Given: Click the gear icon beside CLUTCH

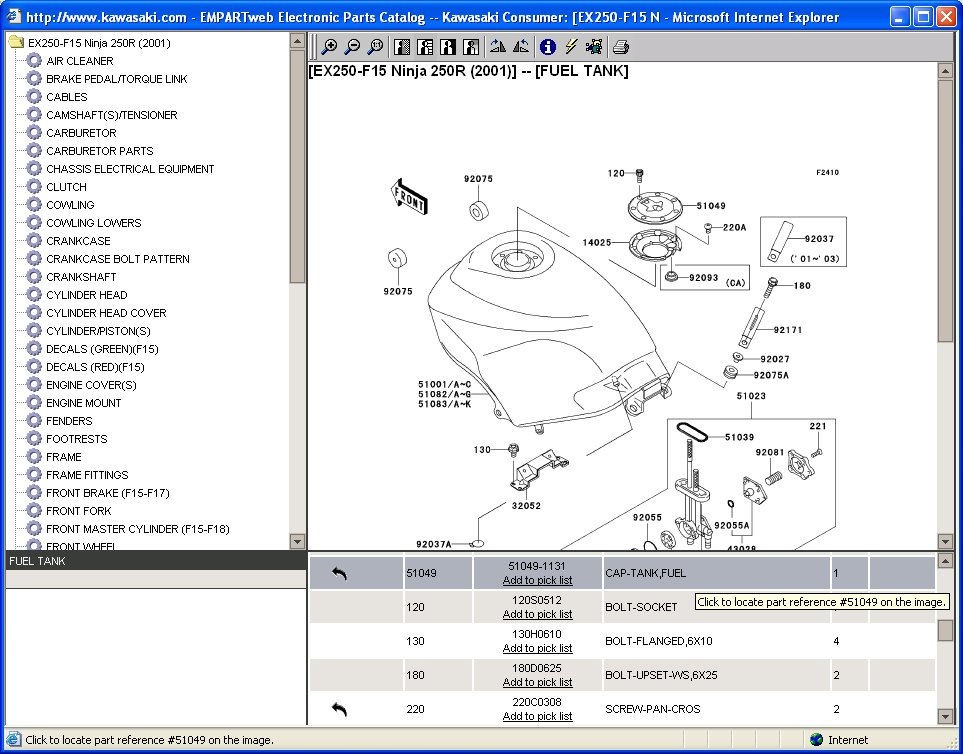Looking at the screenshot, I should coord(34,187).
